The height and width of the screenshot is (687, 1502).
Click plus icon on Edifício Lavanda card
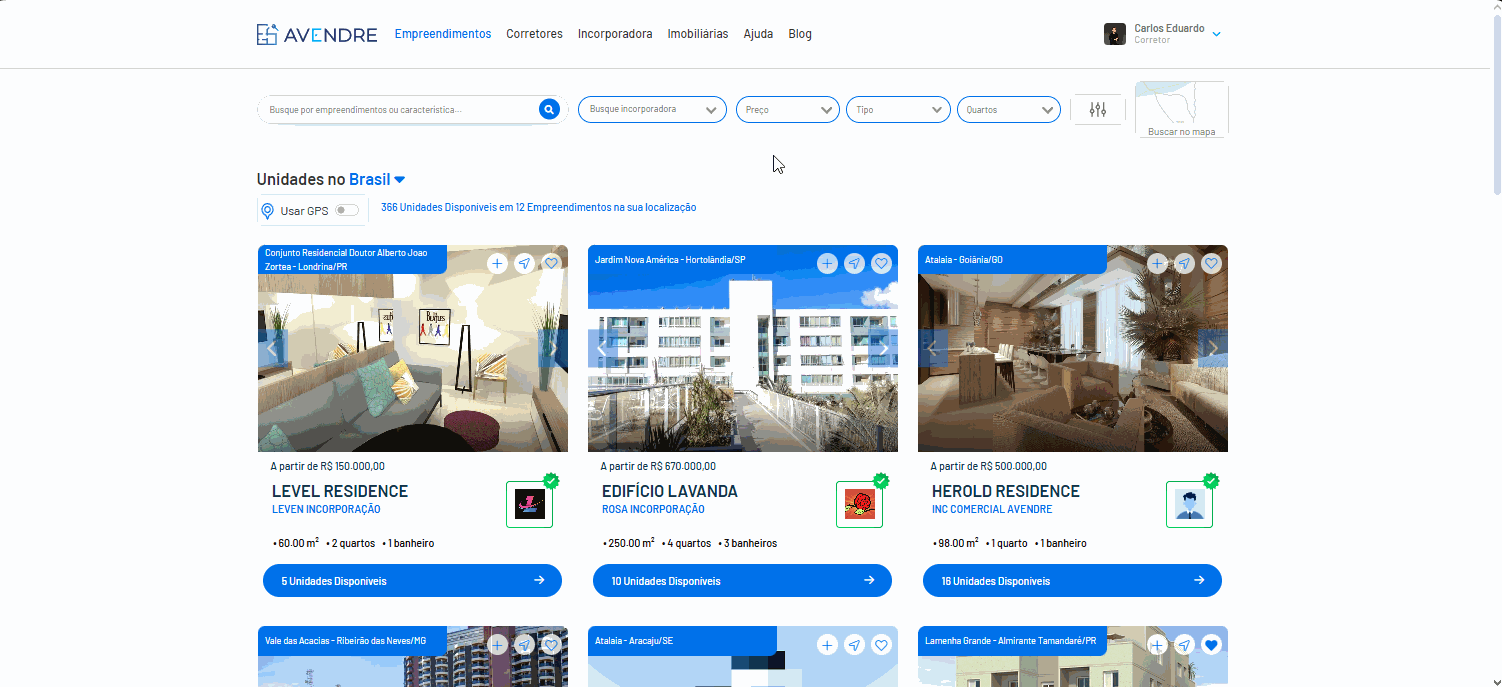tap(827, 263)
